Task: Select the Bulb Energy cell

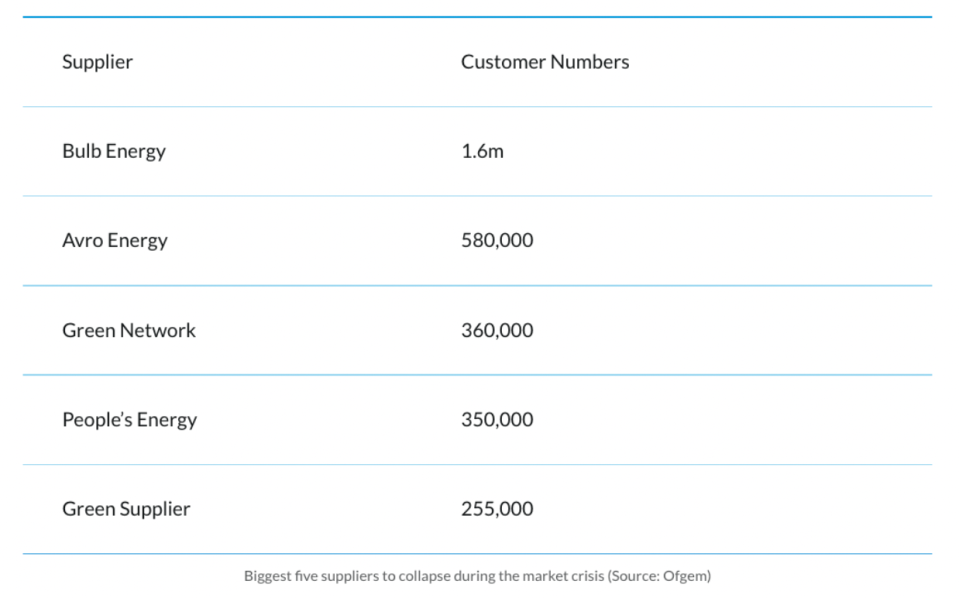Action: coord(113,151)
